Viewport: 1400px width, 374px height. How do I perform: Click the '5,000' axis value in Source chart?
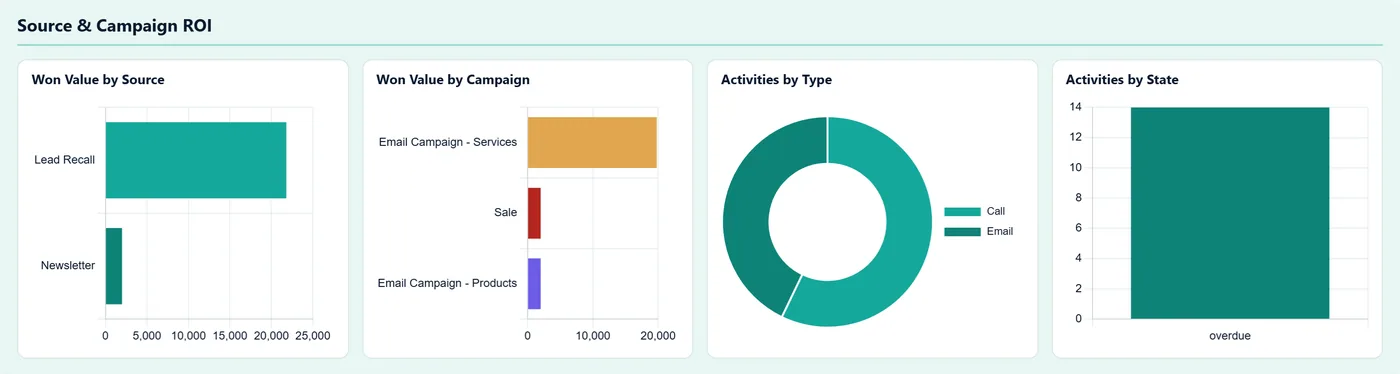click(147, 336)
